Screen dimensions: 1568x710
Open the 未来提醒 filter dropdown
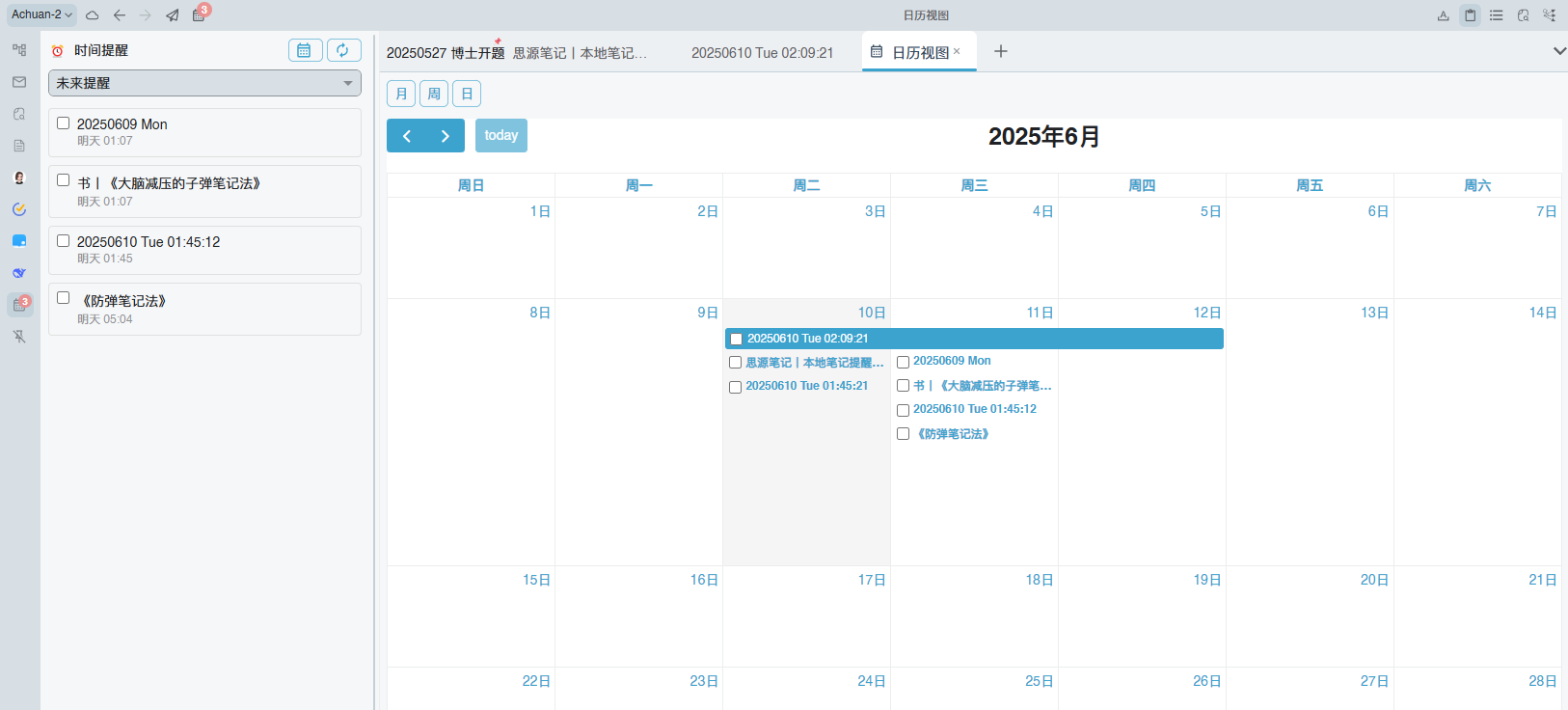point(204,83)
